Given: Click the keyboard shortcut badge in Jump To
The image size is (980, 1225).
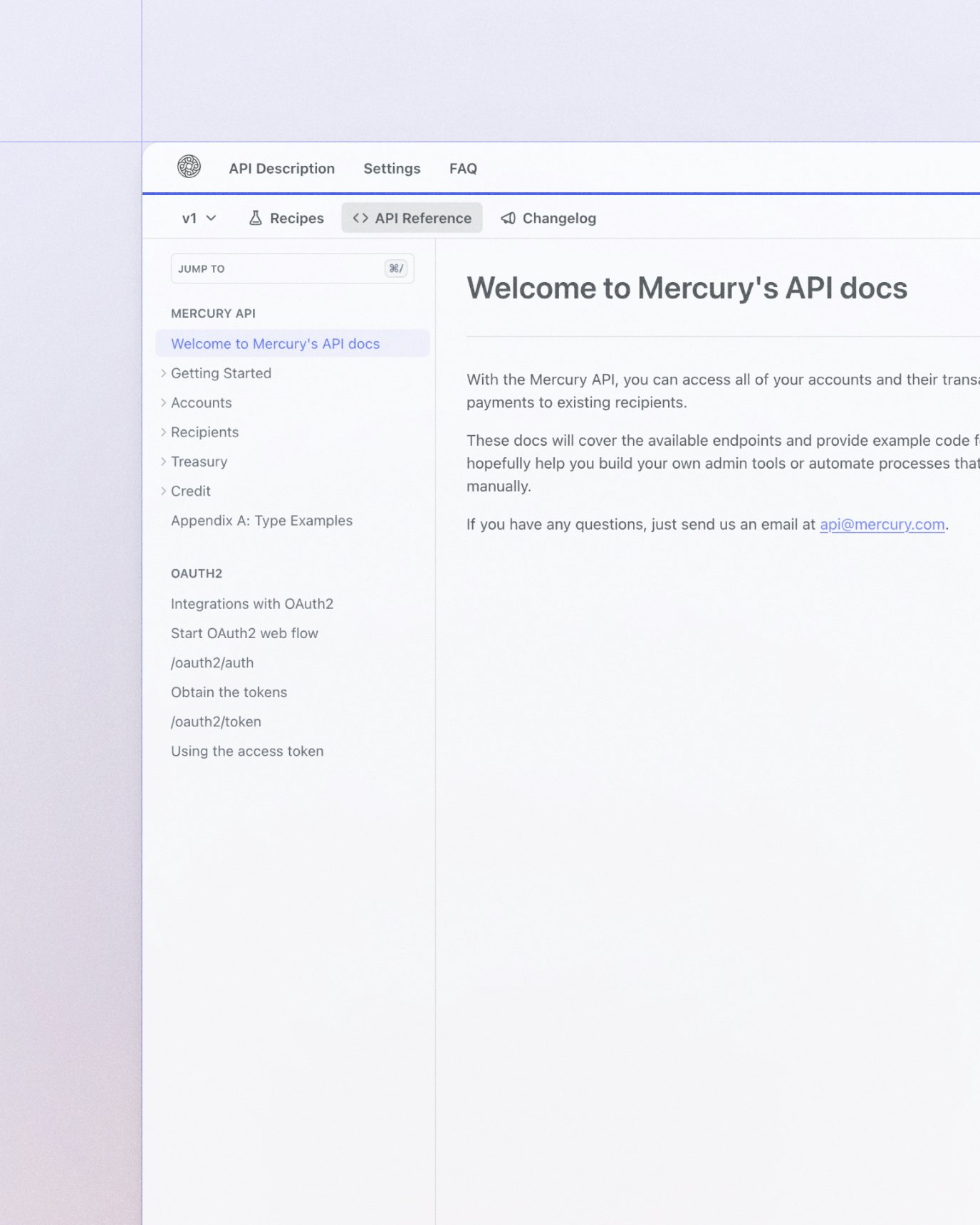Looking at the screenshot, I should tap(396, 269).
